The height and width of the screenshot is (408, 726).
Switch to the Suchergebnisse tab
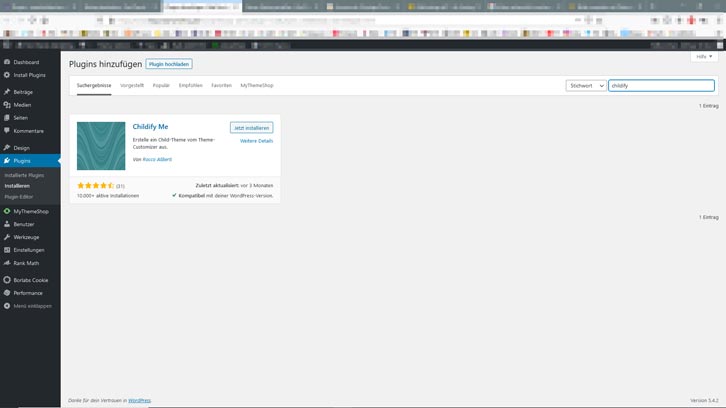coord(94,85)
